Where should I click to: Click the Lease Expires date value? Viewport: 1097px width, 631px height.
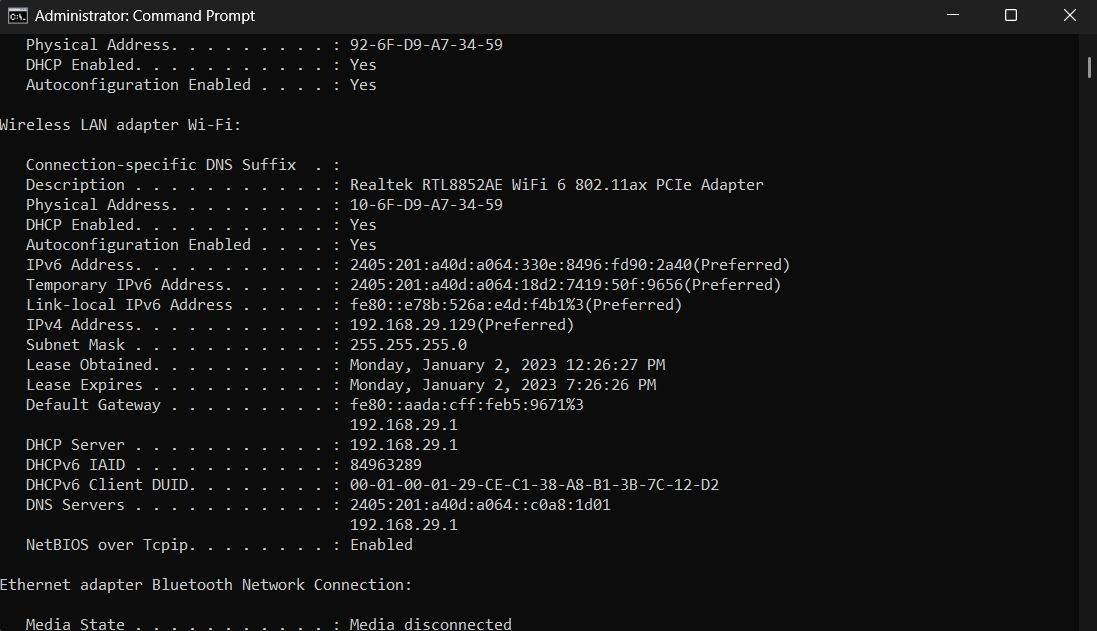point(503,385)
